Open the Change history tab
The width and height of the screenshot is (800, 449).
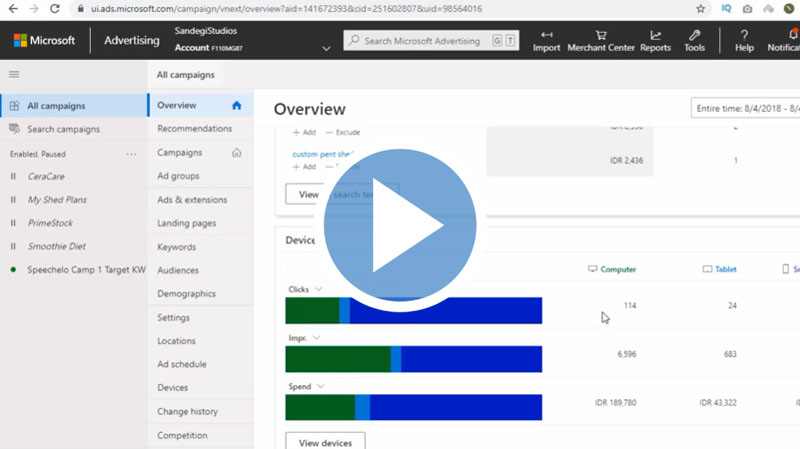tap(187, 411)
